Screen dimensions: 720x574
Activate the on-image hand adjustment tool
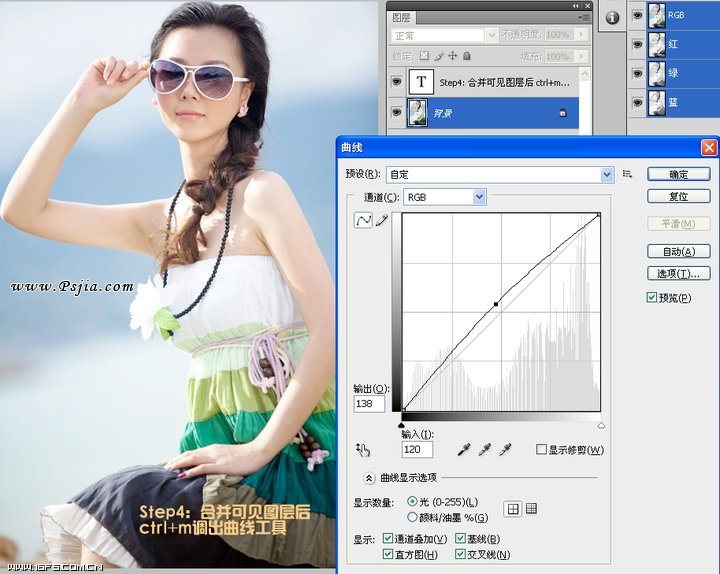coord(363,450)
